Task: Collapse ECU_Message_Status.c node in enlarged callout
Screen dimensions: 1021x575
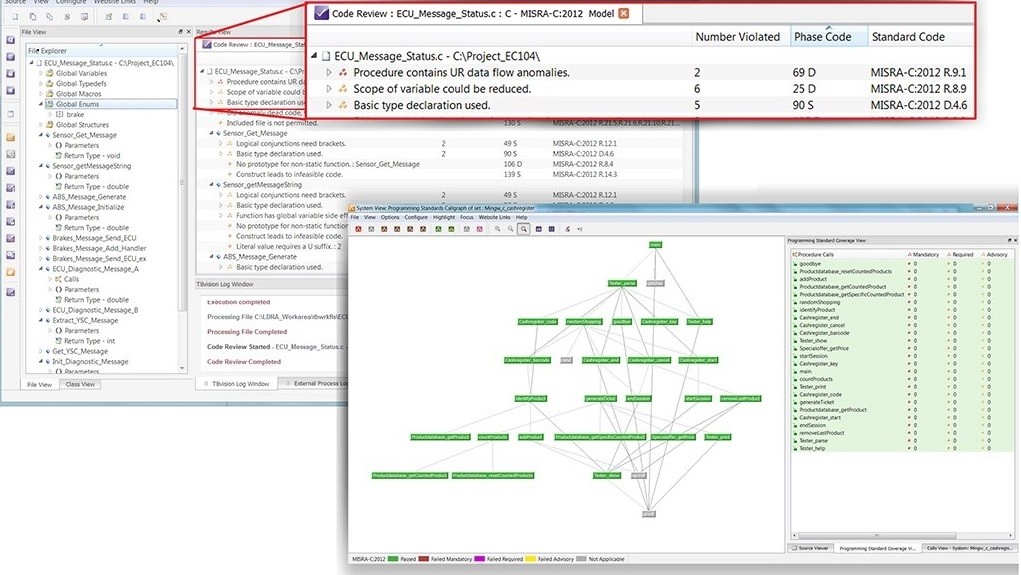Action: [x=316, y=56]
